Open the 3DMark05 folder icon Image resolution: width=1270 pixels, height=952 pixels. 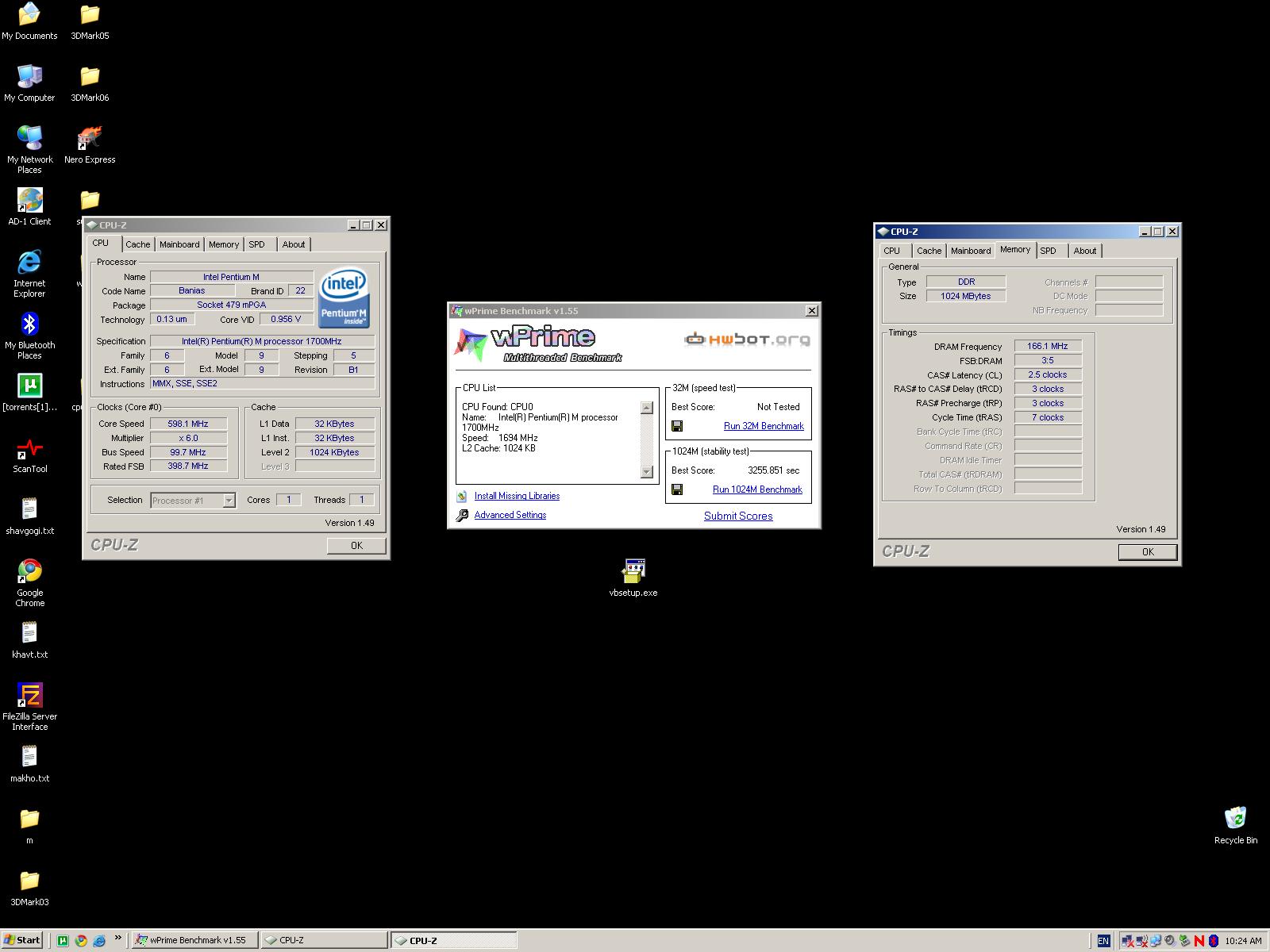(x=90, y=22)
